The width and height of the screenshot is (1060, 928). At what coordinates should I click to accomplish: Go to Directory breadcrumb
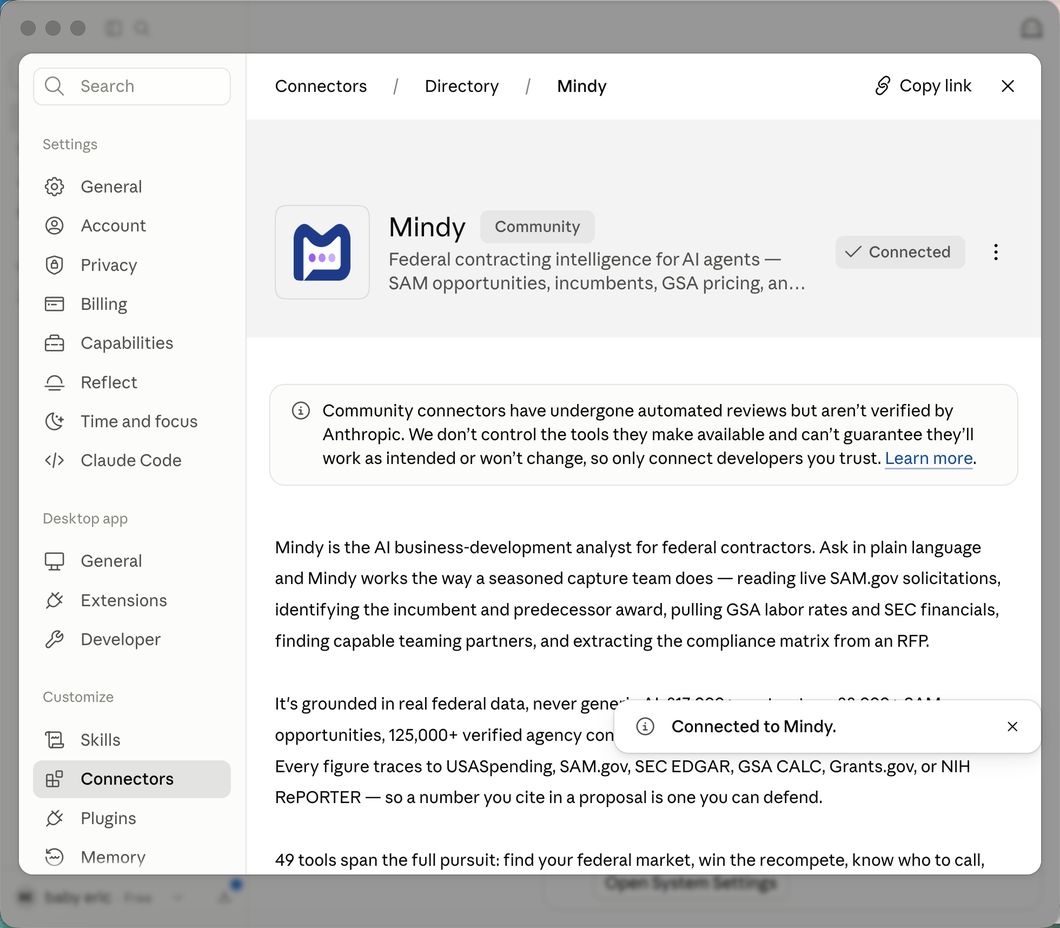click(462, 87)
